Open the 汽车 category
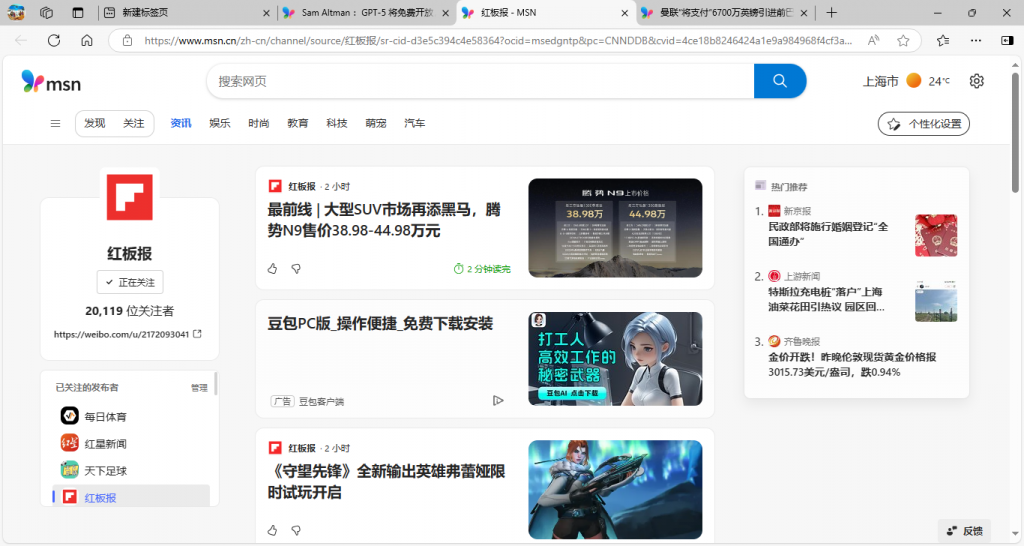Viewport: 1024px width, 546px height. (415, 123)
